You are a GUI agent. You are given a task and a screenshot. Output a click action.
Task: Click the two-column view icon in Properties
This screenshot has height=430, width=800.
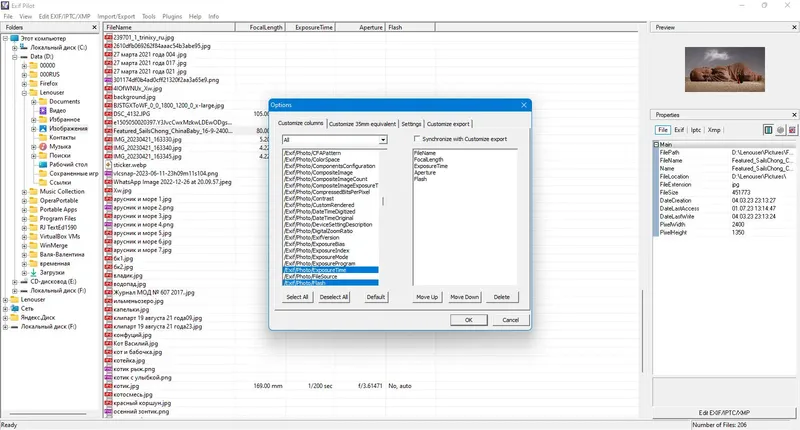click(768, 130)
